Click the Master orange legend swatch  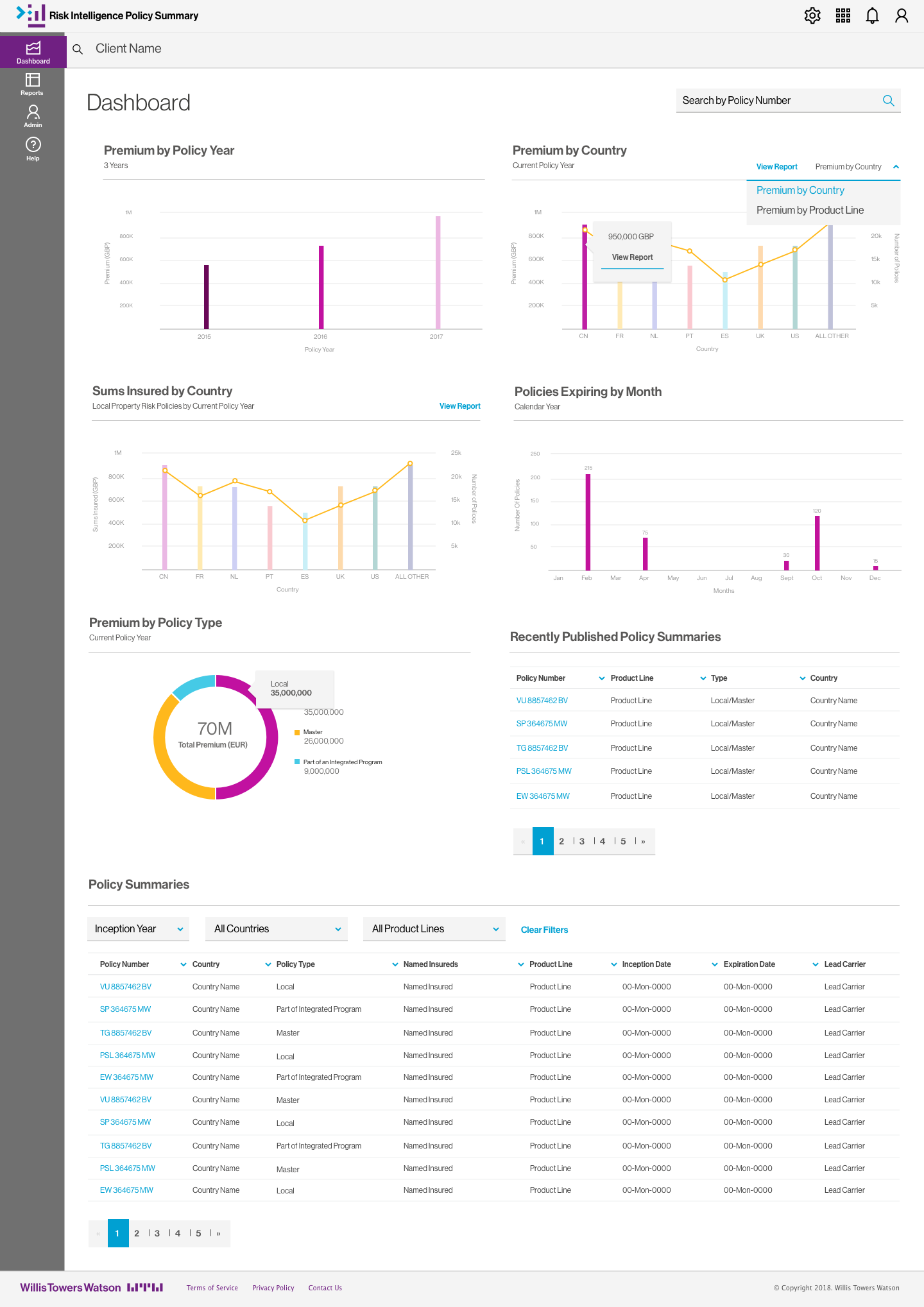tap(297, 732)
